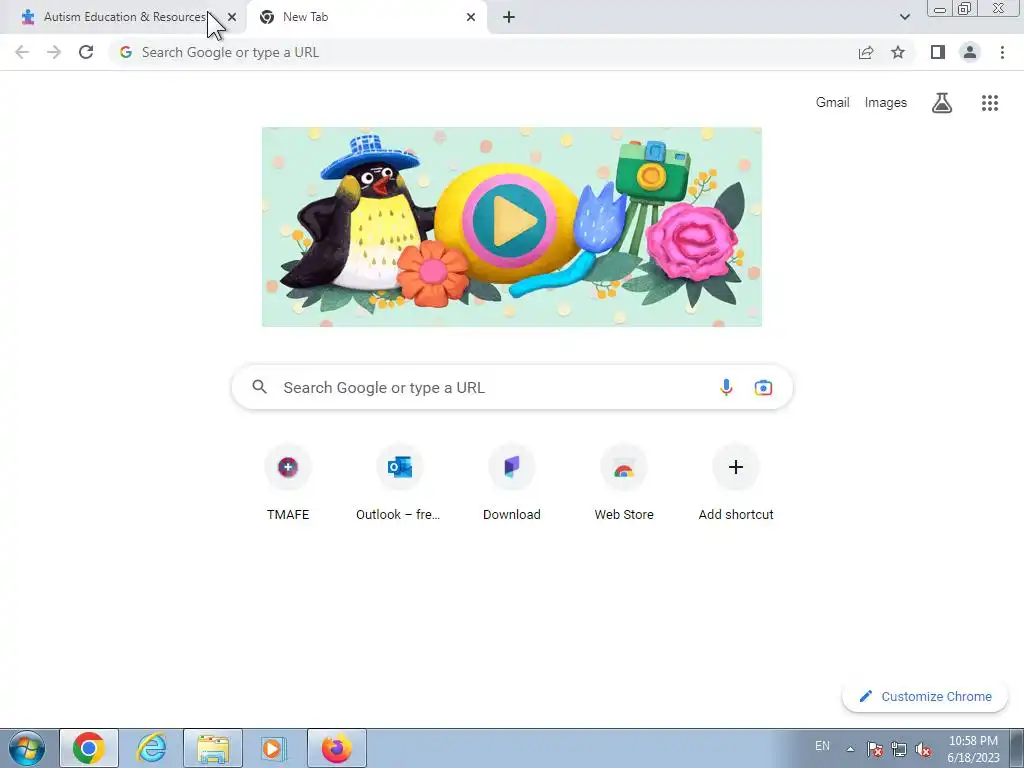Open the Windows Start menu

[27, 748]
